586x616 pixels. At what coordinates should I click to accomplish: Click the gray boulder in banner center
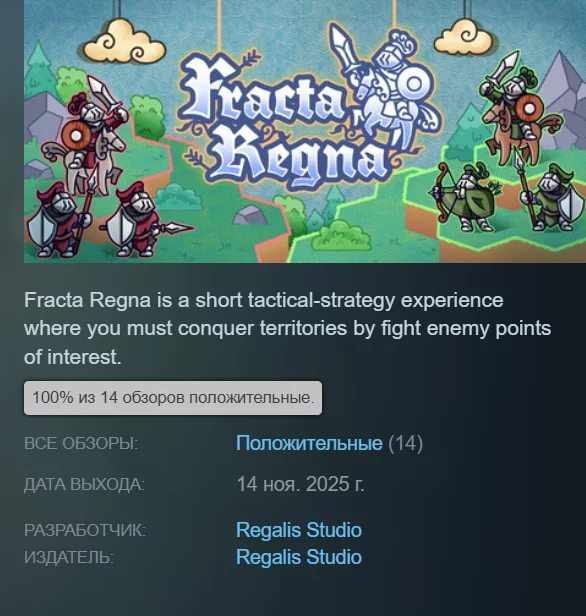tap(250, 215)
